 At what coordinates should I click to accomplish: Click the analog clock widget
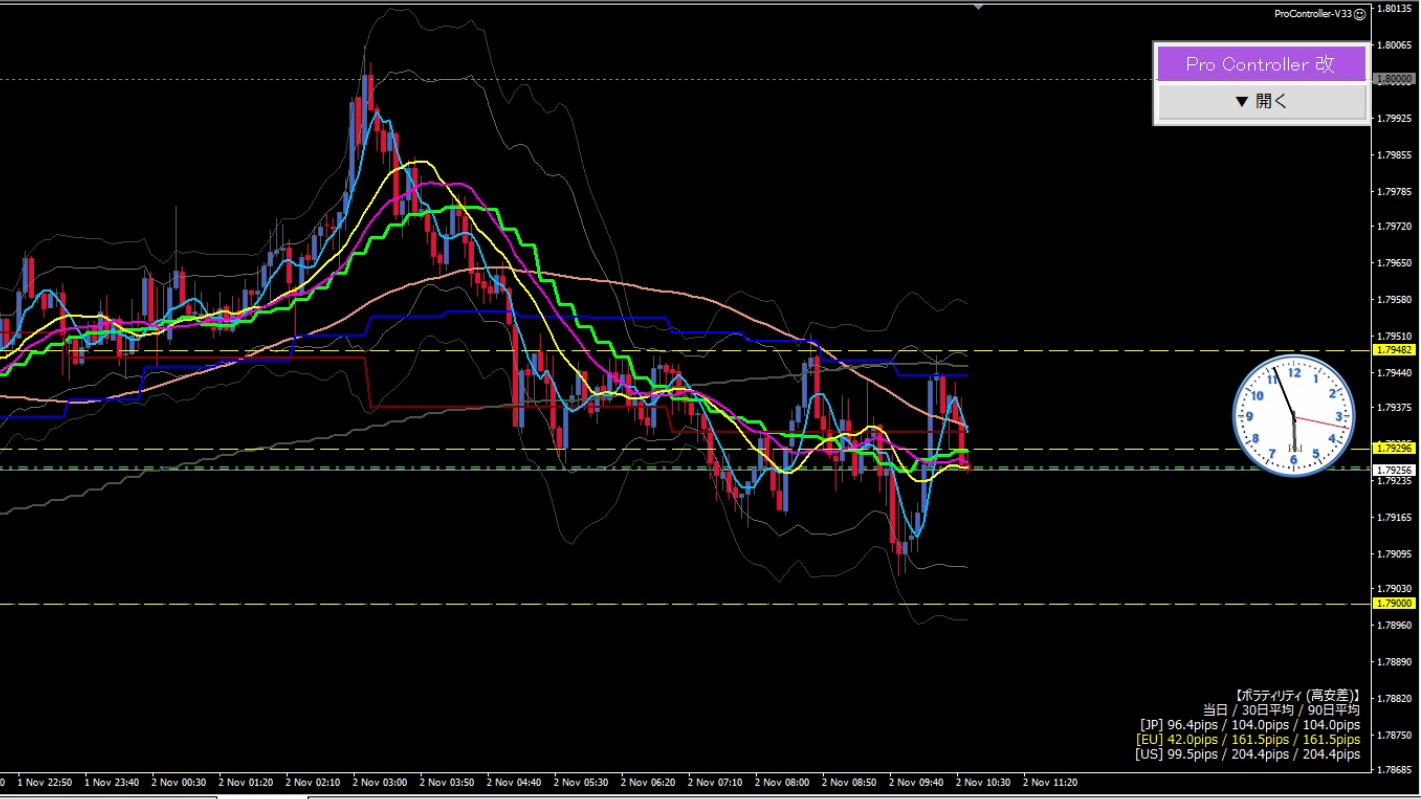click(x=1294, y=416)
